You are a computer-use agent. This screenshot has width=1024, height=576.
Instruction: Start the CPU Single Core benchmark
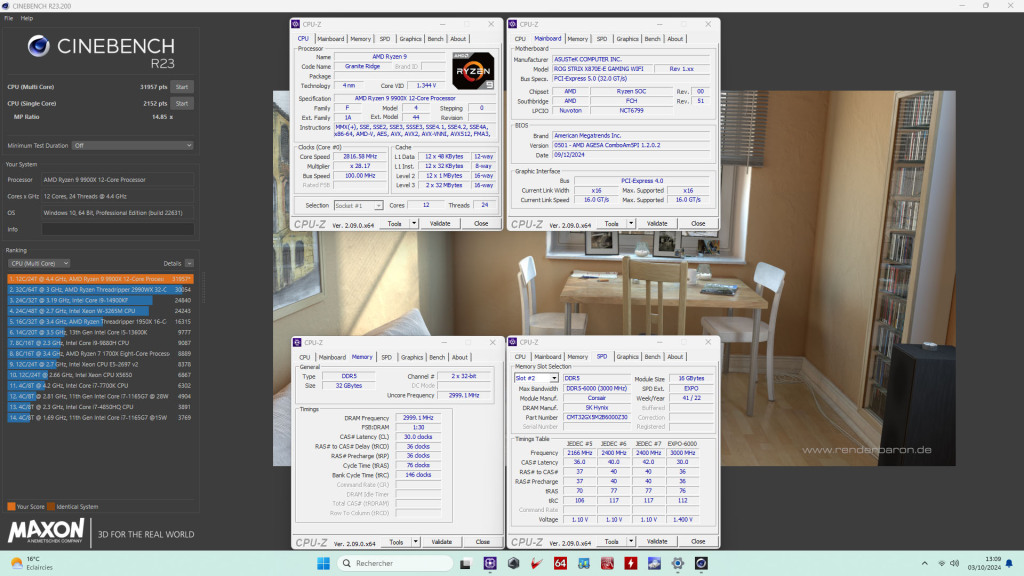click(181, 102)
